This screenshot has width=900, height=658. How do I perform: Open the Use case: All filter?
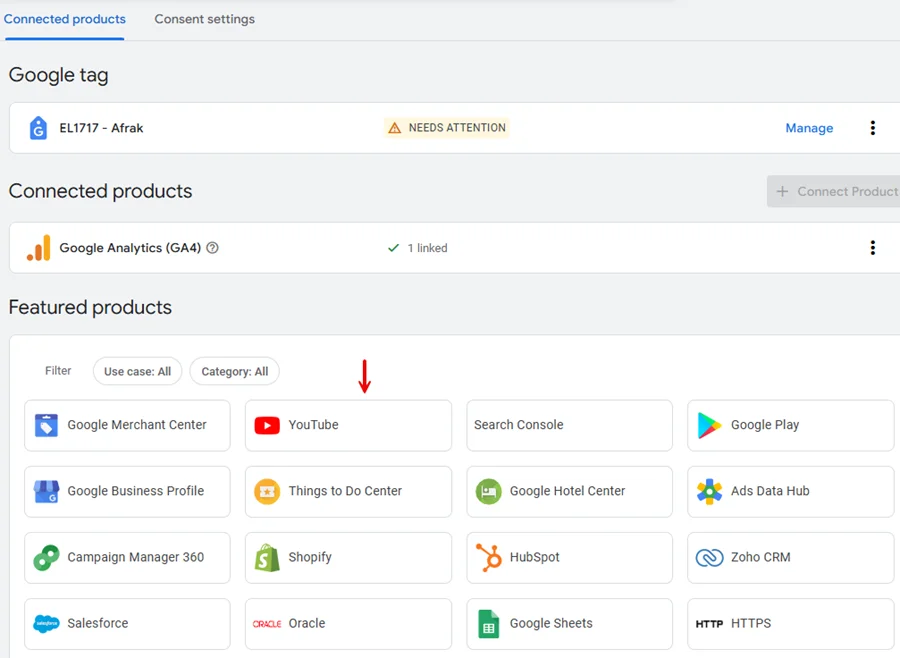pos(137,371)
